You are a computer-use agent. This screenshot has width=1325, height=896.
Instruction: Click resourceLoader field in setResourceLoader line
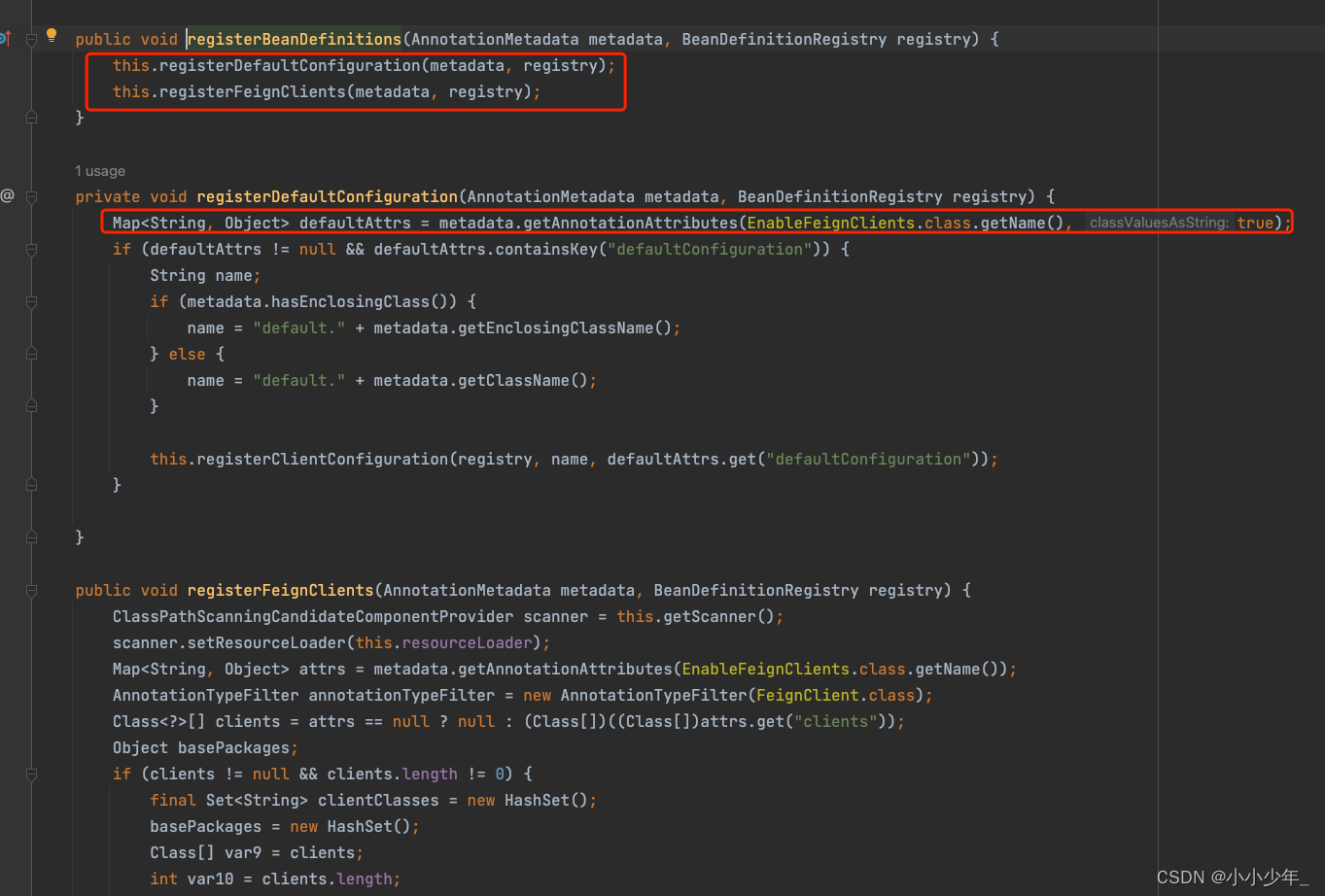468,642
